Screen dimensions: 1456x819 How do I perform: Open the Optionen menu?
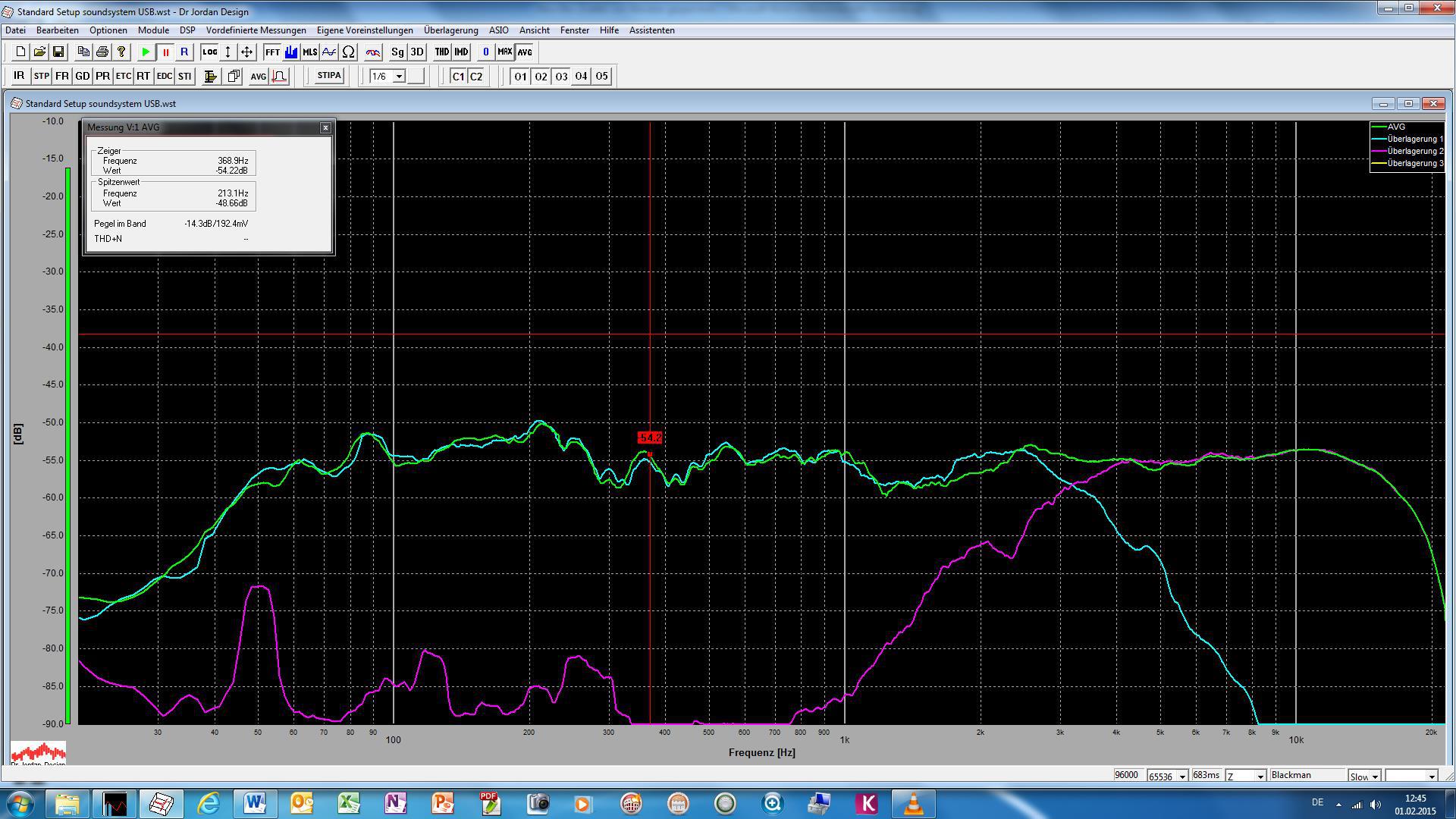(108, 30)
